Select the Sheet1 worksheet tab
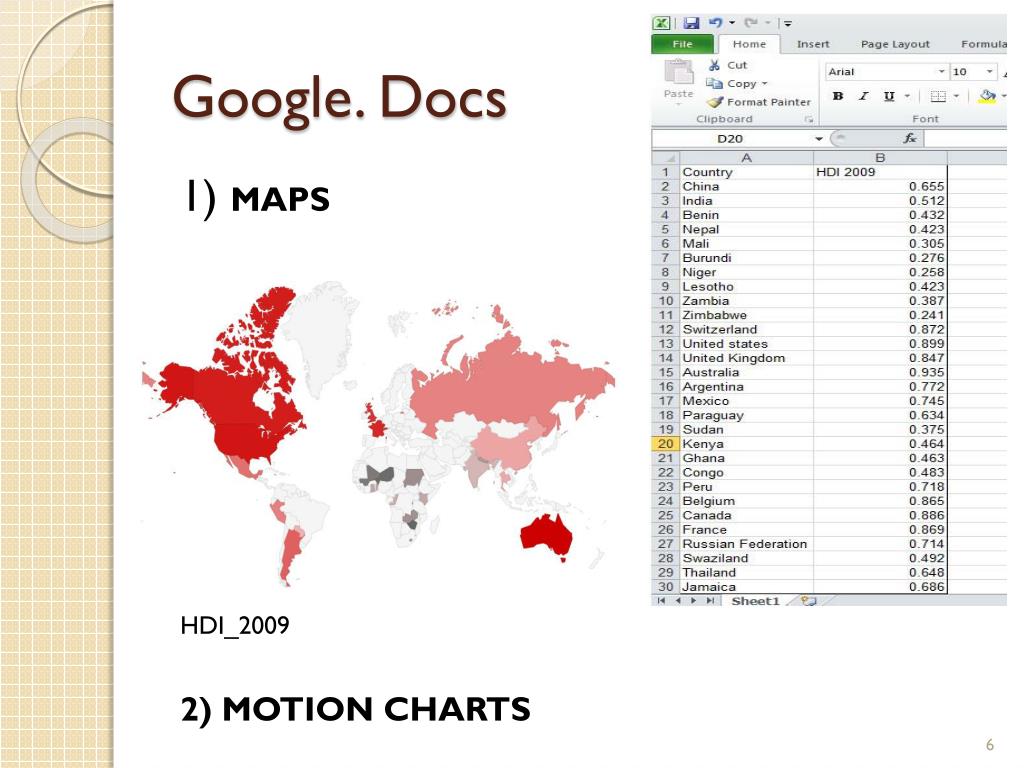This screenshot has height=768, width=1024. coord(756,601)
